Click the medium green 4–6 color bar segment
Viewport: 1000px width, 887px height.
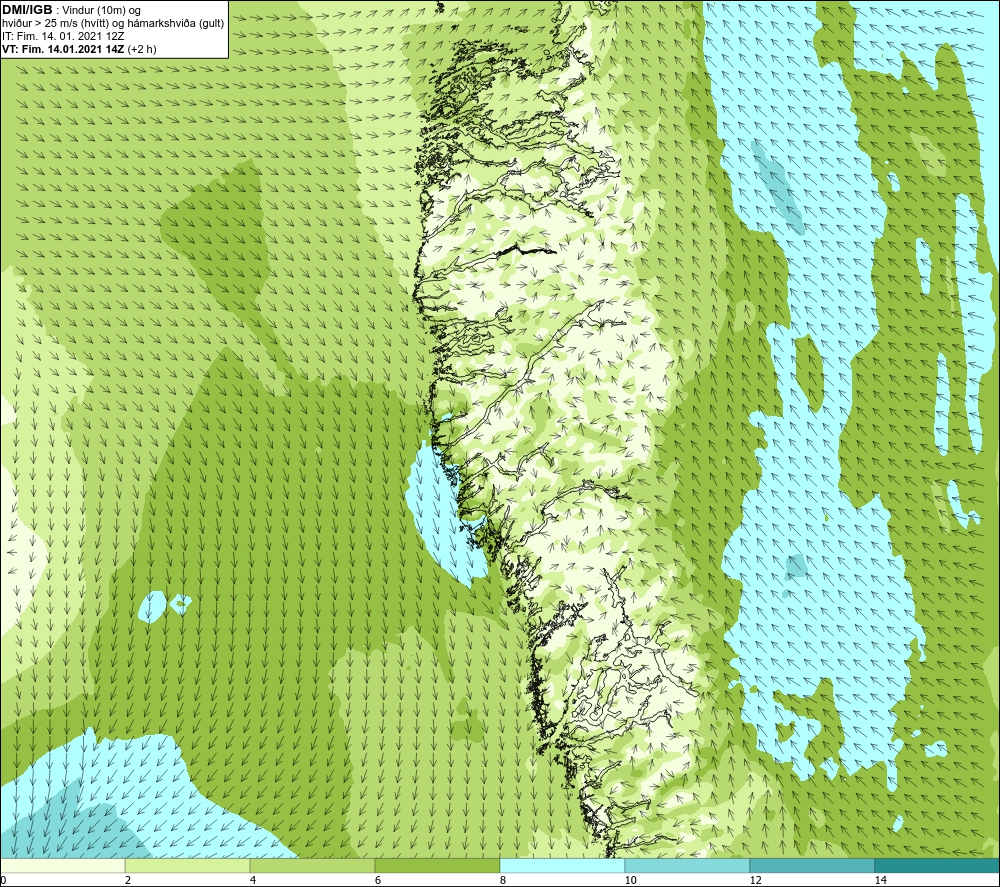(312, 866)
